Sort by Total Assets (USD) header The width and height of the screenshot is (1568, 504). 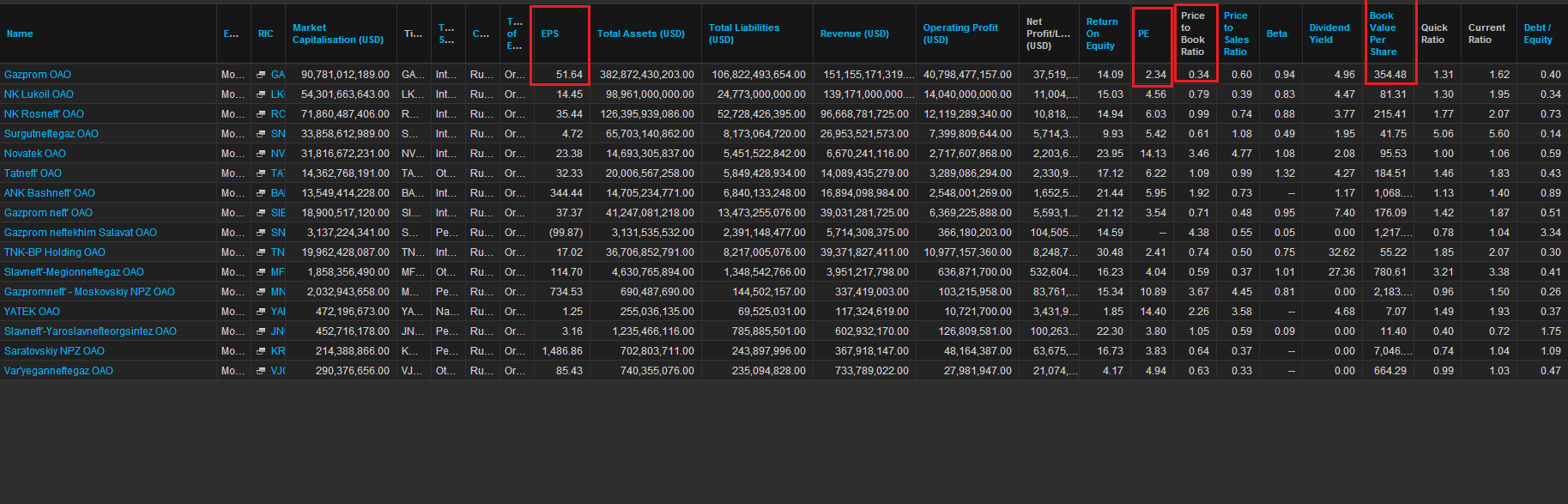(641, 34)
